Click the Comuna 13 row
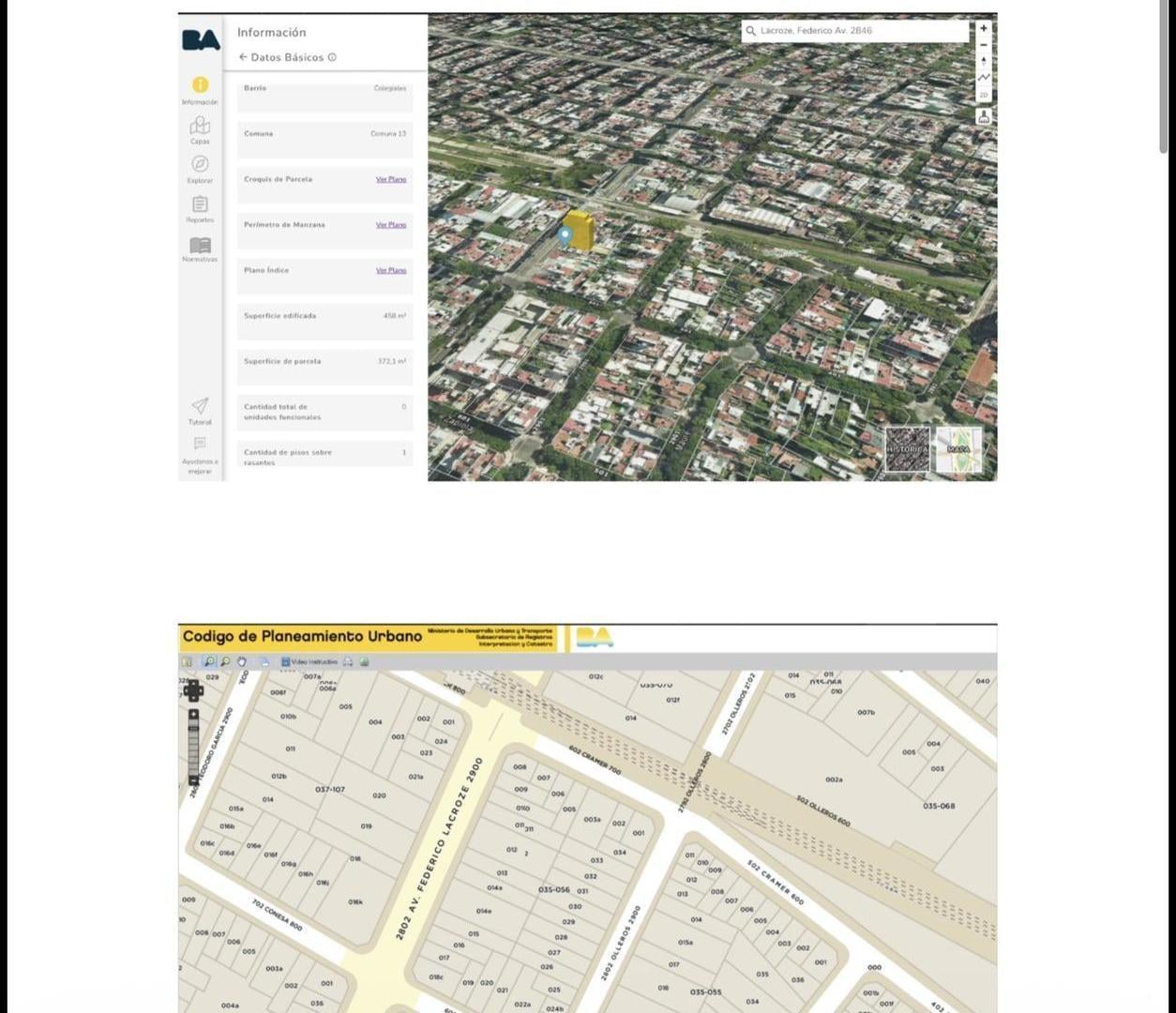The height and width of the screenshot is (1013, 1176). (x=325, y=139)
